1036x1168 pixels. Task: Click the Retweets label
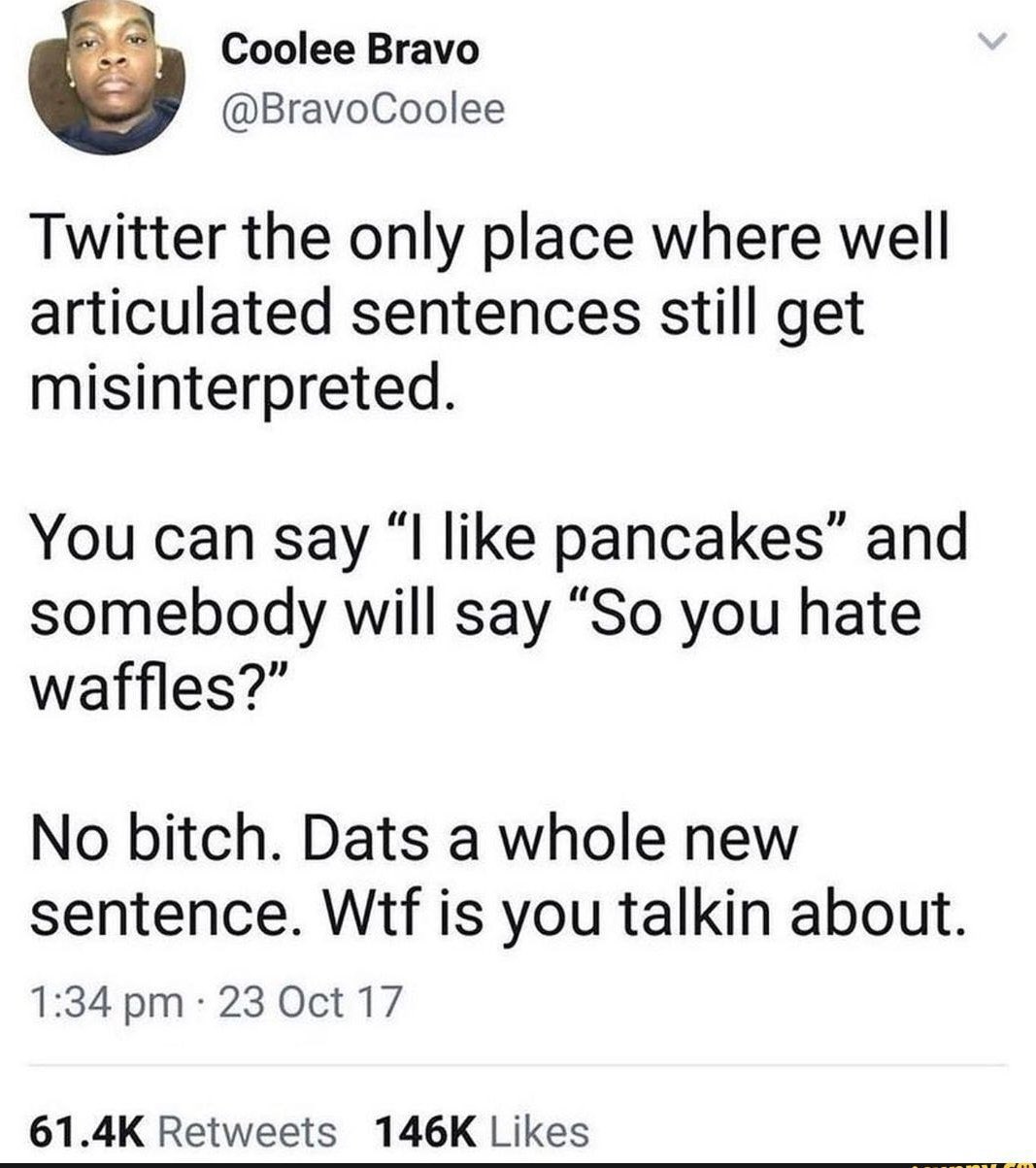[246, 1130]
